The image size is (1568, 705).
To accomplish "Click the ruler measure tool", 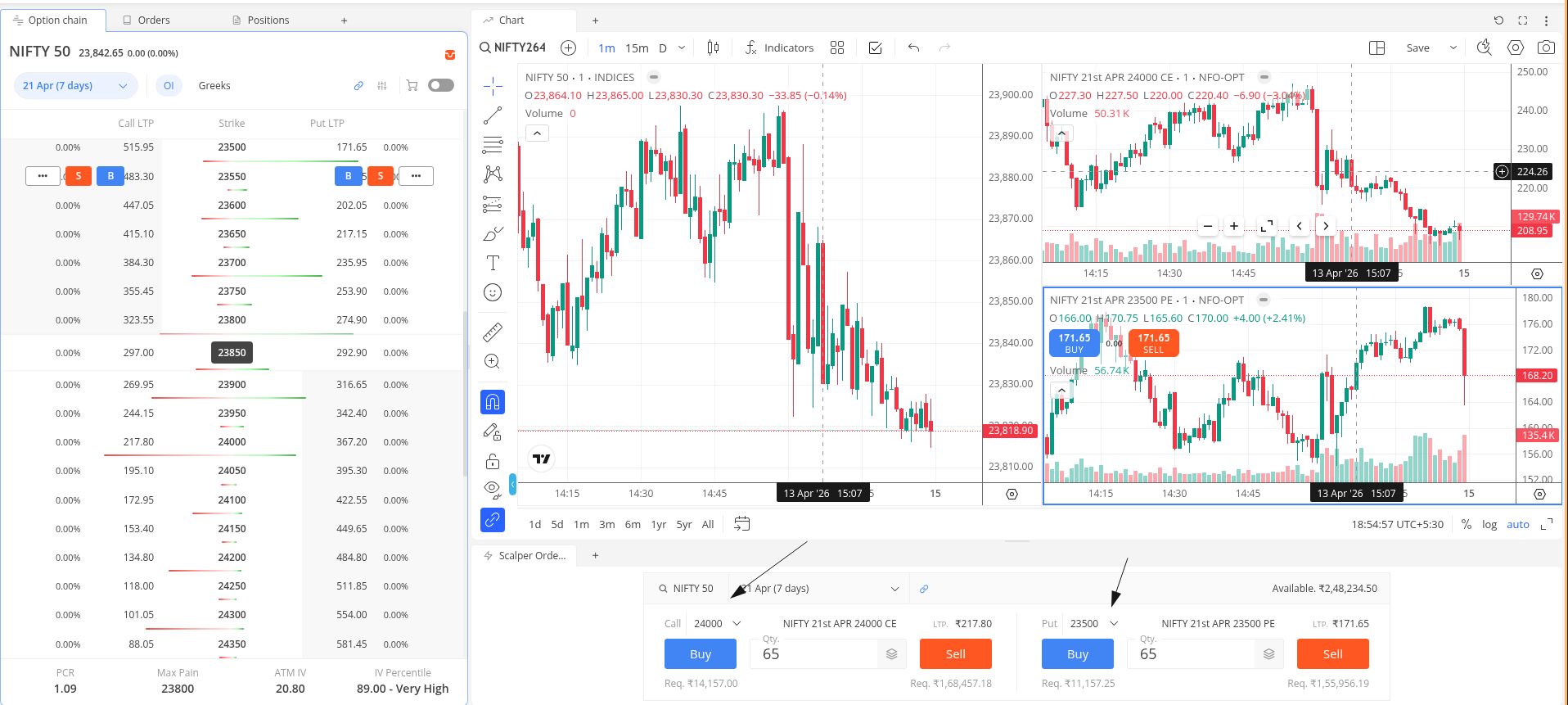I will pos(493,332).
